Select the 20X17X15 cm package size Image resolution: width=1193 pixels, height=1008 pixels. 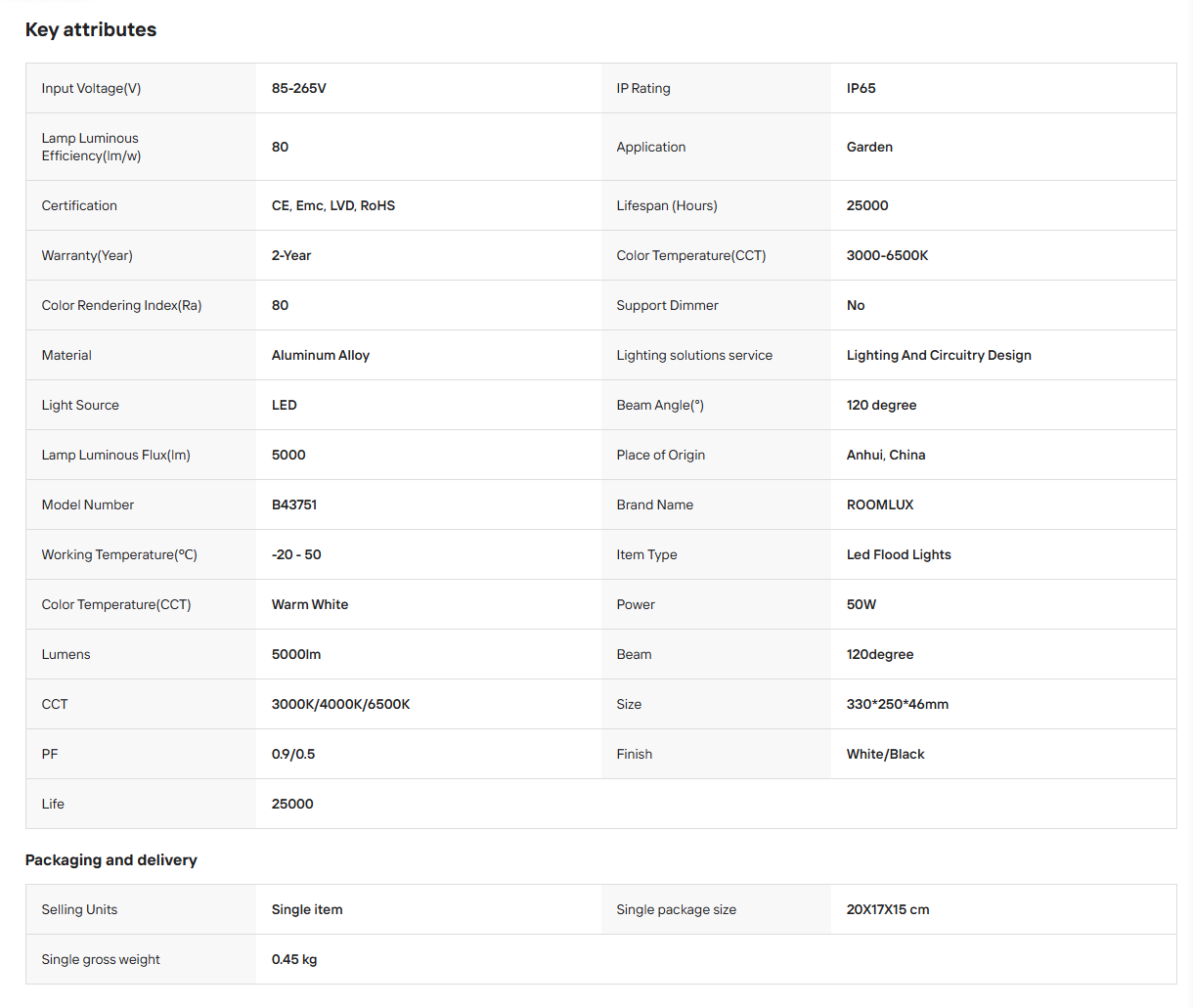[x=888, y=909]
